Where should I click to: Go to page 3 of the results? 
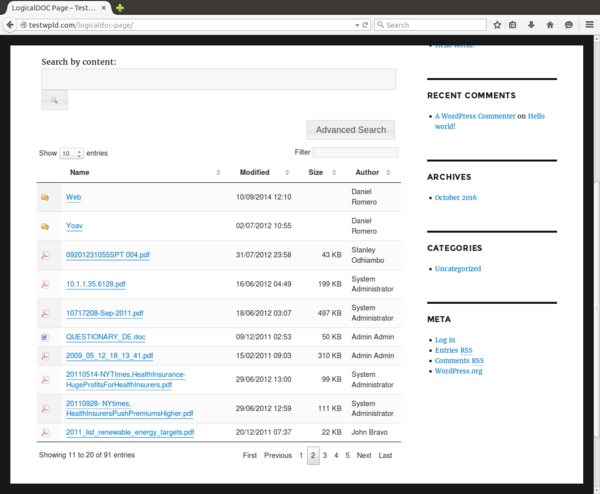(325, 455)
